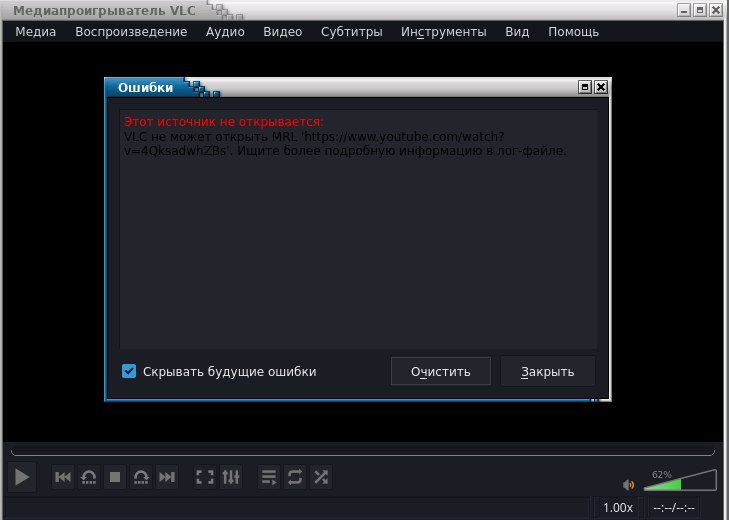Click the Очистить button
The width and height of the screenshot is (729, 520).
pos(441,372)
